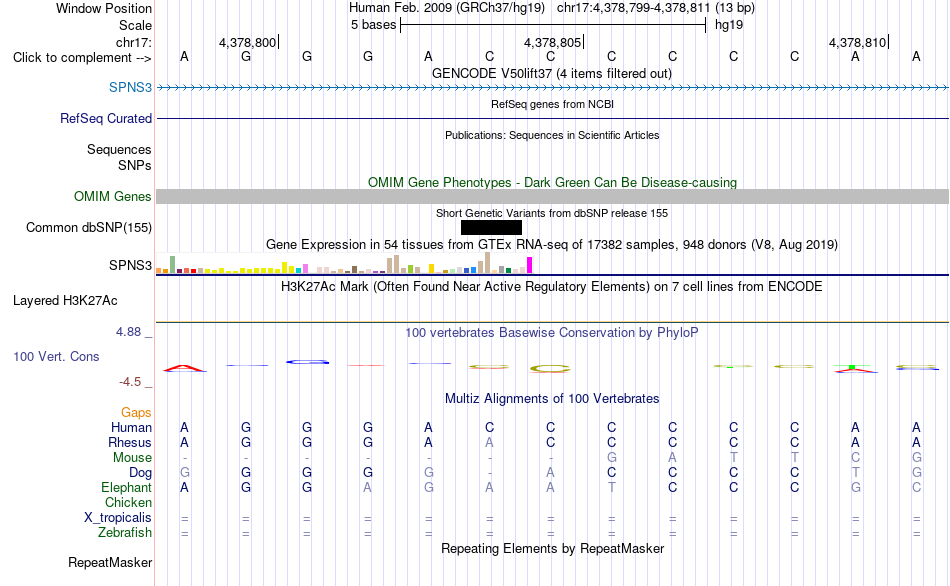Click the Mouse alignment row label

132,458
